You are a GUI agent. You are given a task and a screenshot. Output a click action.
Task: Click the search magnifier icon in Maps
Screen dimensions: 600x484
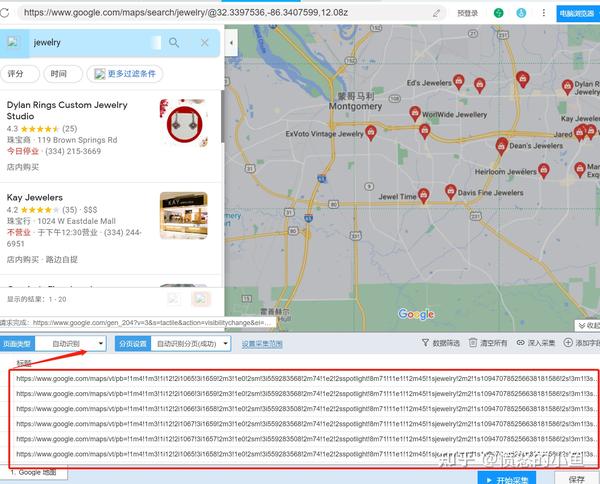[x=174, y=42]
